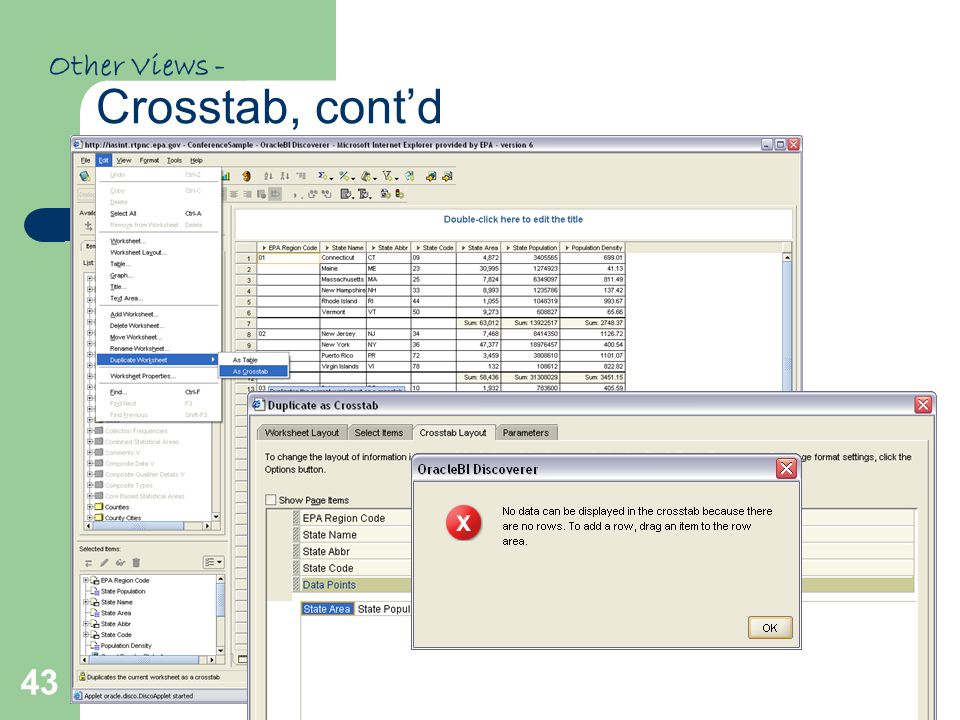
Task: Click the pencil edit icon under Selected Items
Action: pyautogui.click(x=104, y=562)
